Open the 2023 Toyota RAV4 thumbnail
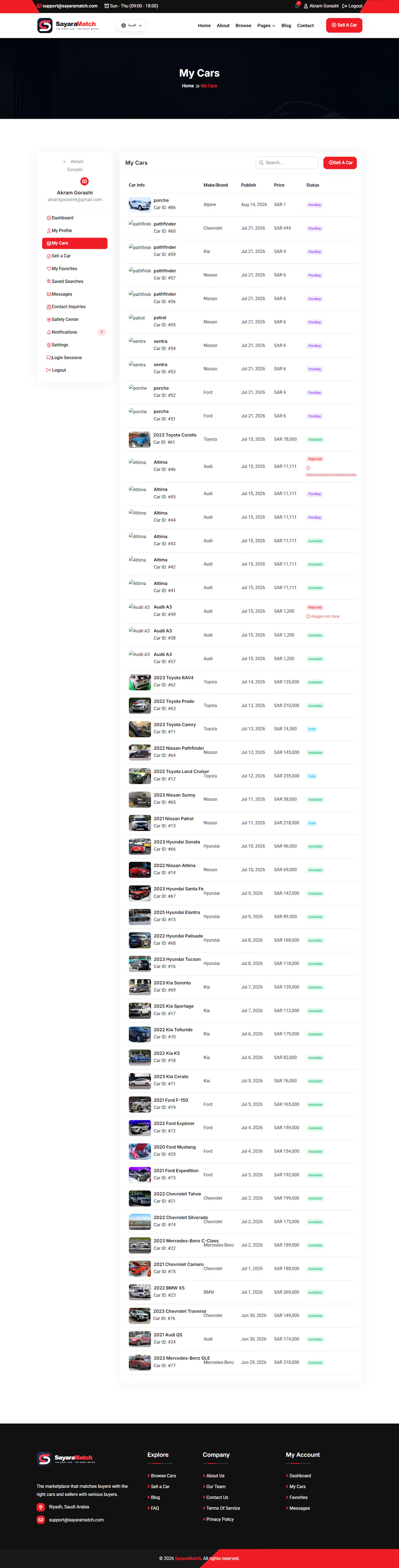Image resolution: width=399 pixels, height=1568 pixels. (x=140, y=682)
